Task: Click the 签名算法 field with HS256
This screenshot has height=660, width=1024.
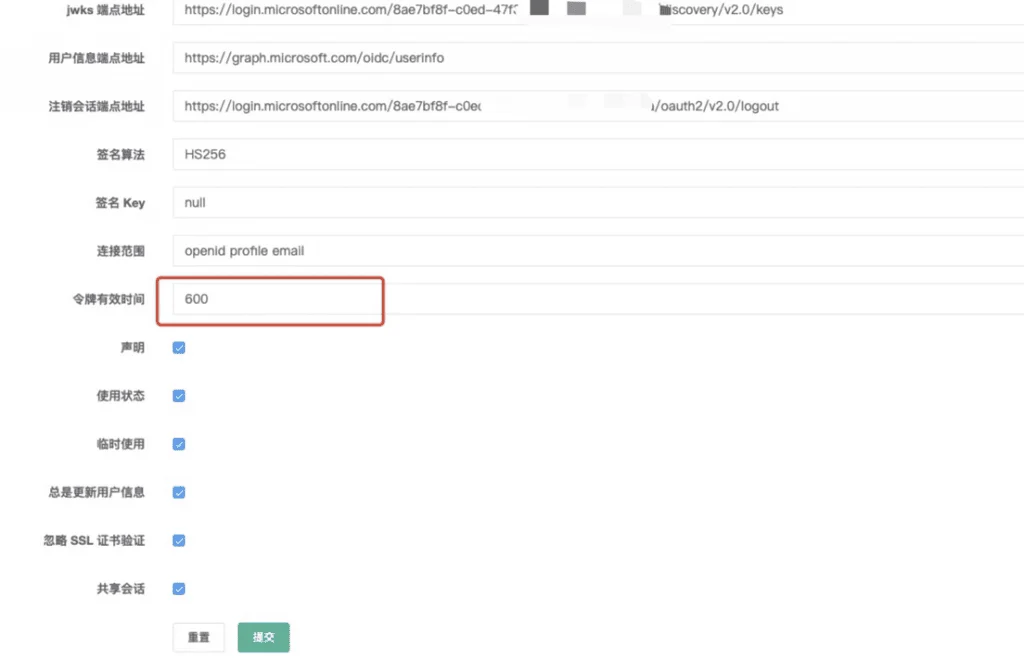Action: coord(598,154)
